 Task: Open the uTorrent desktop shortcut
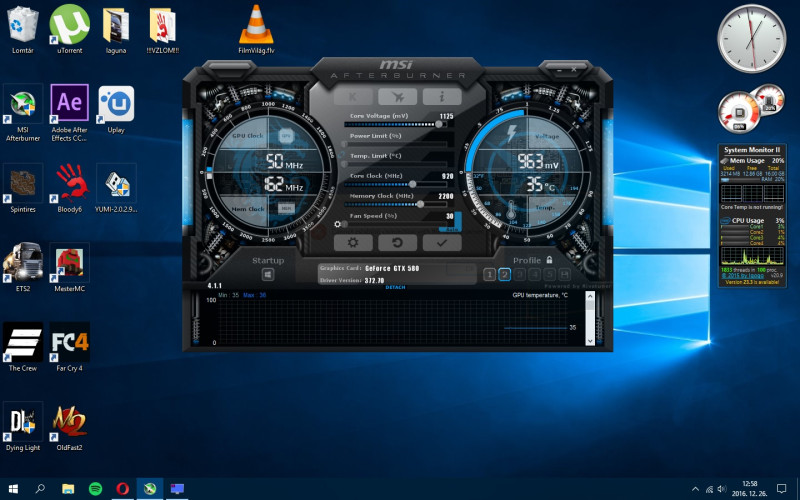coord(69,30)
